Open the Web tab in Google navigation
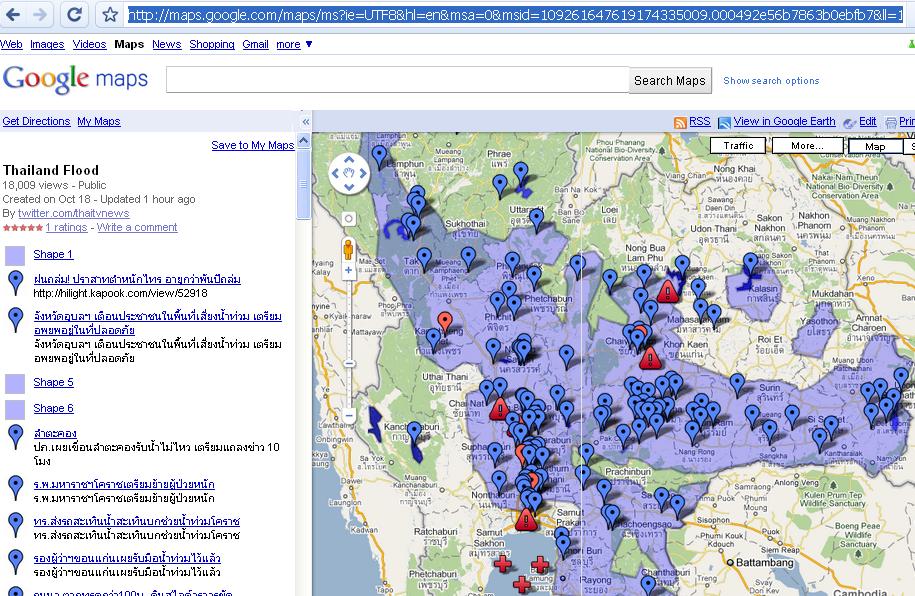 coord(11,44)
